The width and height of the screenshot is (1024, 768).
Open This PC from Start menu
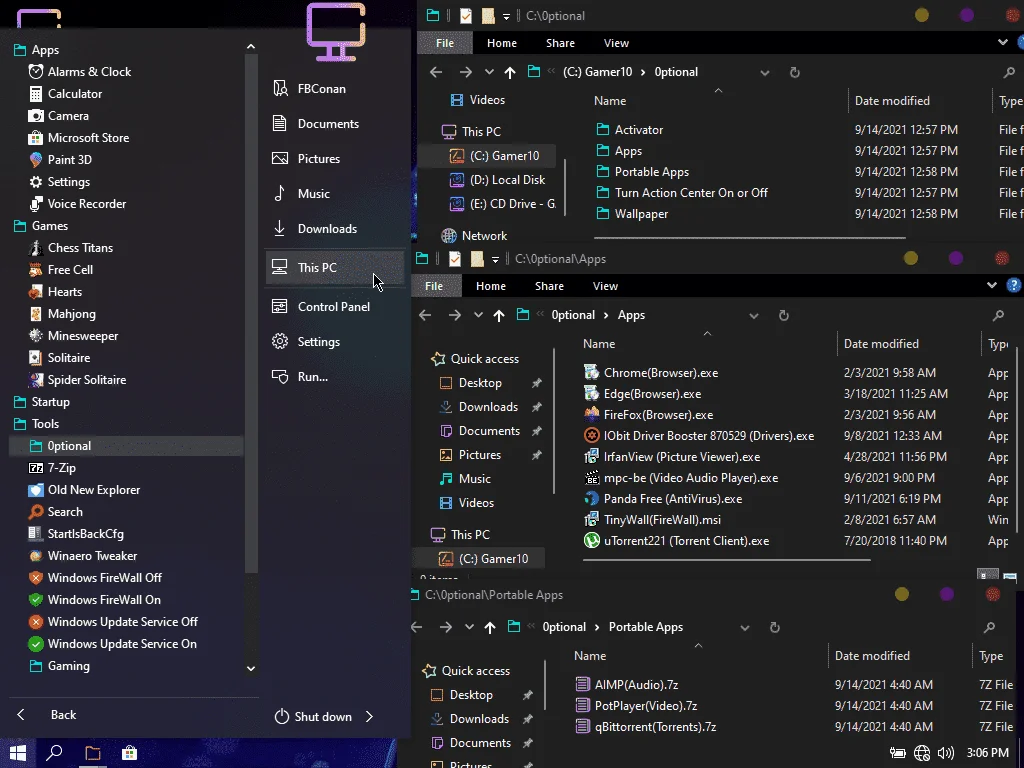[335, 268]
